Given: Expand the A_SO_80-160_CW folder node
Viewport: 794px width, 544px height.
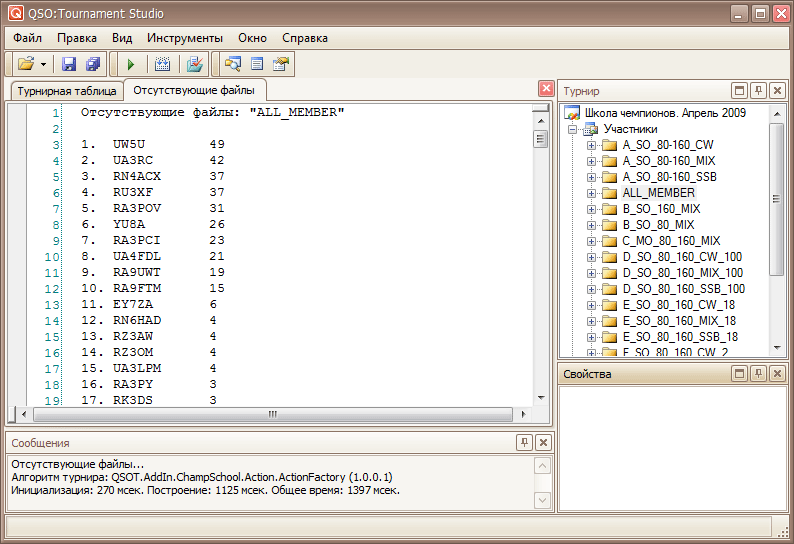Looking at the screenshot, I should click(x=591, y=145).
